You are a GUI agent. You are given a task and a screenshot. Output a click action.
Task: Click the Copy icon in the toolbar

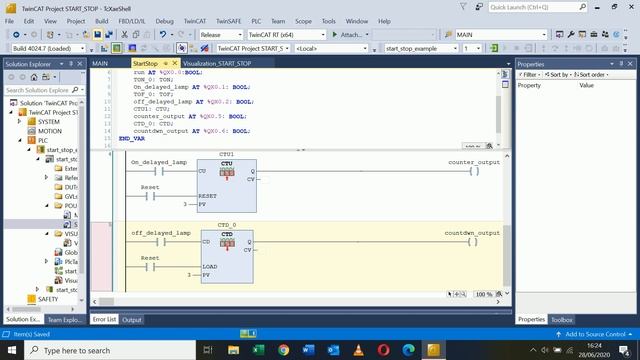pyautogui.click(x=136, y=35)
